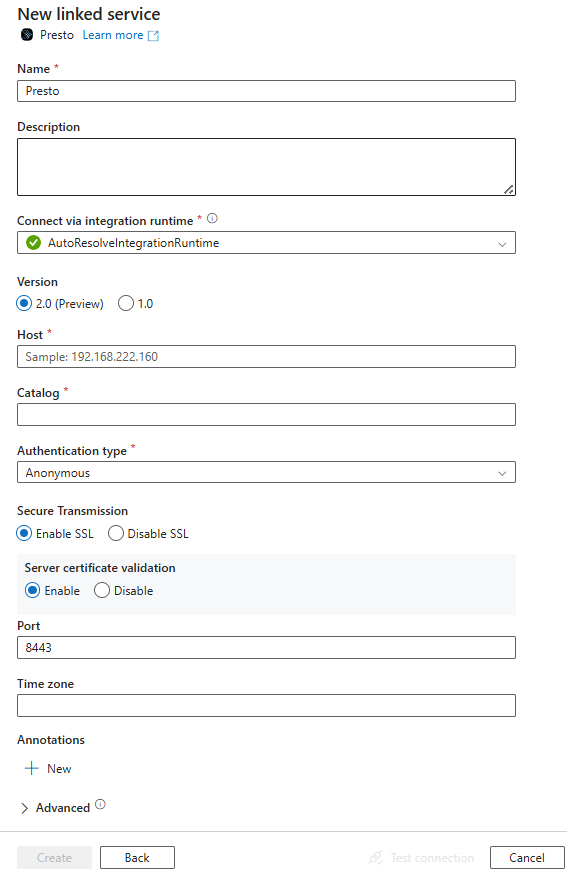This screenshot has width=567, height=873.
Task: Click the Description text area
Action: click(266, 167)
